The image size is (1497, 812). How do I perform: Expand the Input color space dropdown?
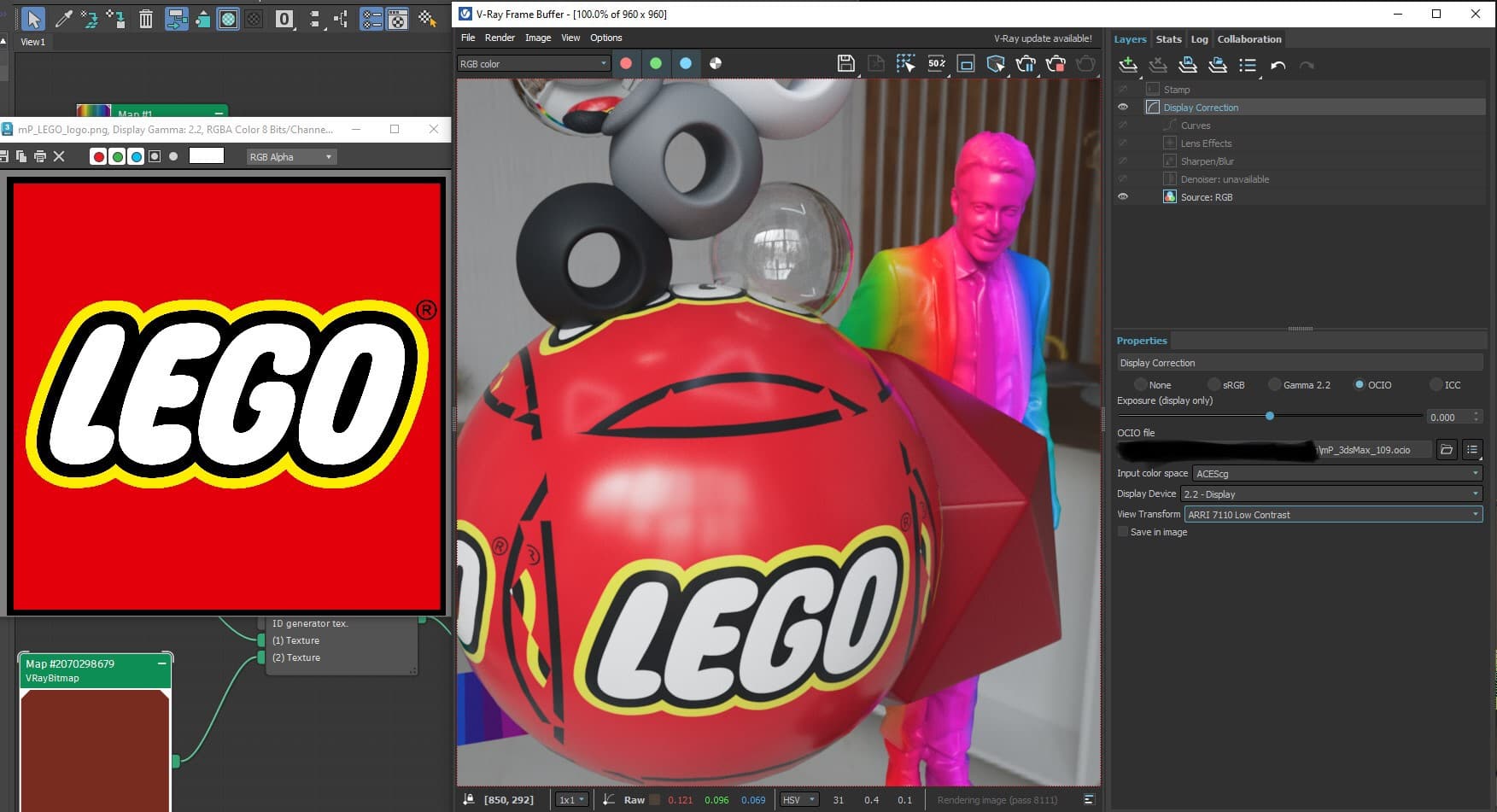1336,474
